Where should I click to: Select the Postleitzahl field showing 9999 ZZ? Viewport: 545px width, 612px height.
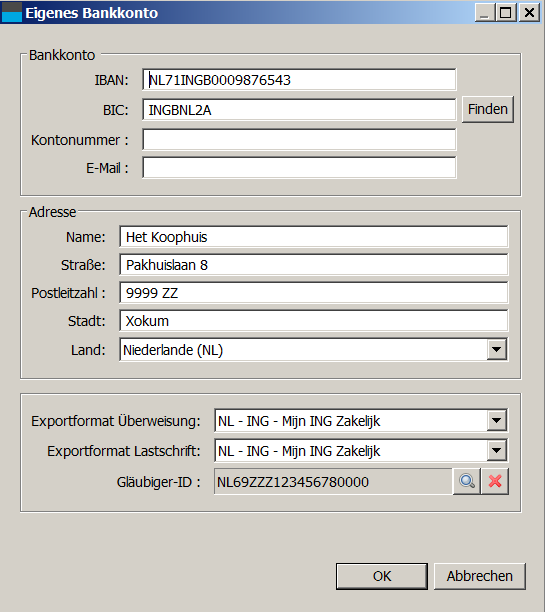tap(314, 293)
